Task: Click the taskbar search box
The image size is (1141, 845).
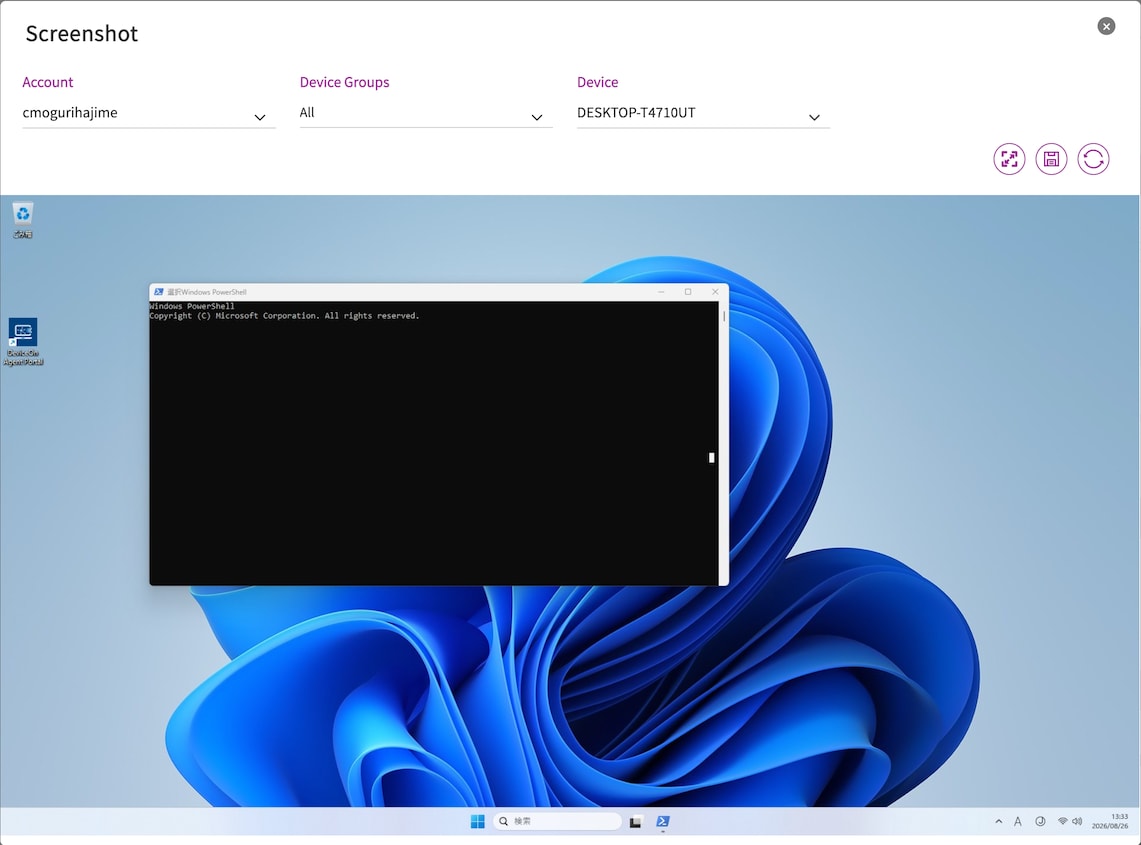Action: tap(557, 822)
